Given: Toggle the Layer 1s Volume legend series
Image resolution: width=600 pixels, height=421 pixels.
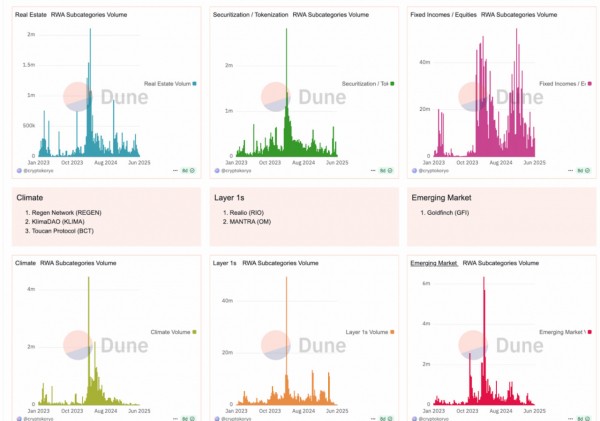Looking at the screenshot, I should [x=370, y=331].
